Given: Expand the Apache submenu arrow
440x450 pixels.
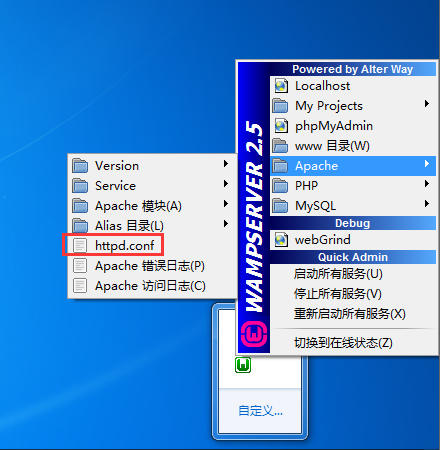Looking at the screenshot, I should point(427,164).
